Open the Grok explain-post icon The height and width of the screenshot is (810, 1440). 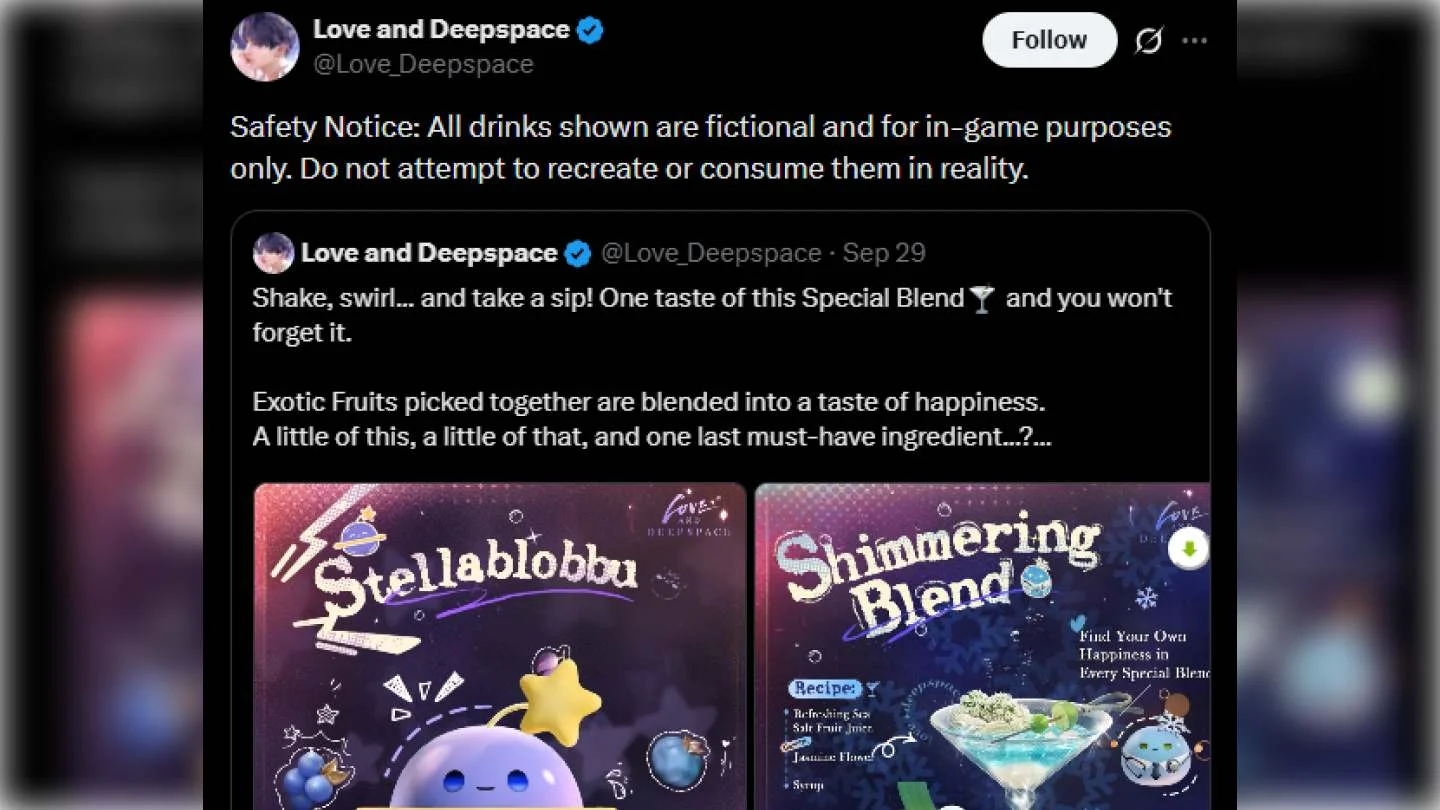click(x=1149, y=41)
